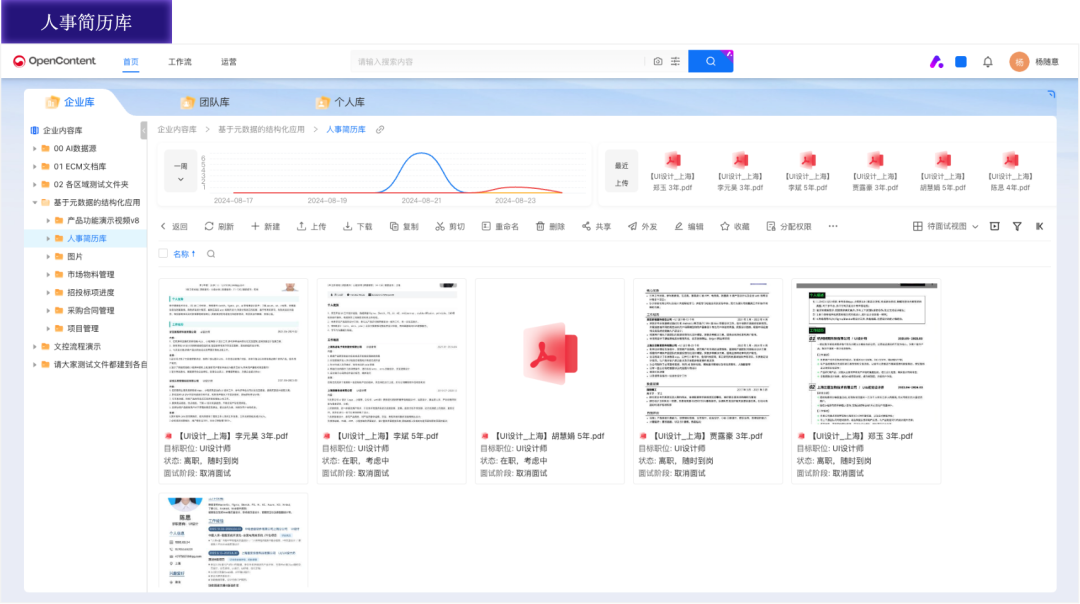The height and width of the screenshot is (604, 1080).
Task: Click the 上传 upload toolbar button
Action: 311,226
